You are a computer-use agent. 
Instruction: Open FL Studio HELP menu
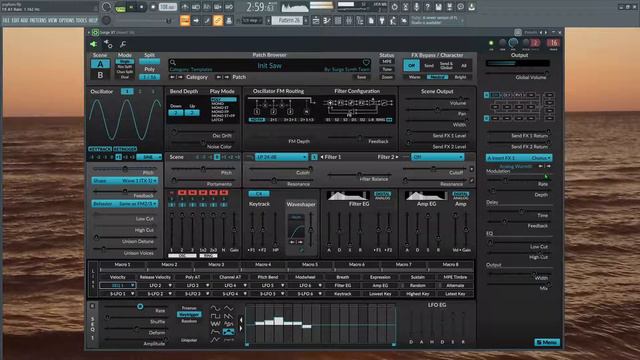click(x=93, y=20)
